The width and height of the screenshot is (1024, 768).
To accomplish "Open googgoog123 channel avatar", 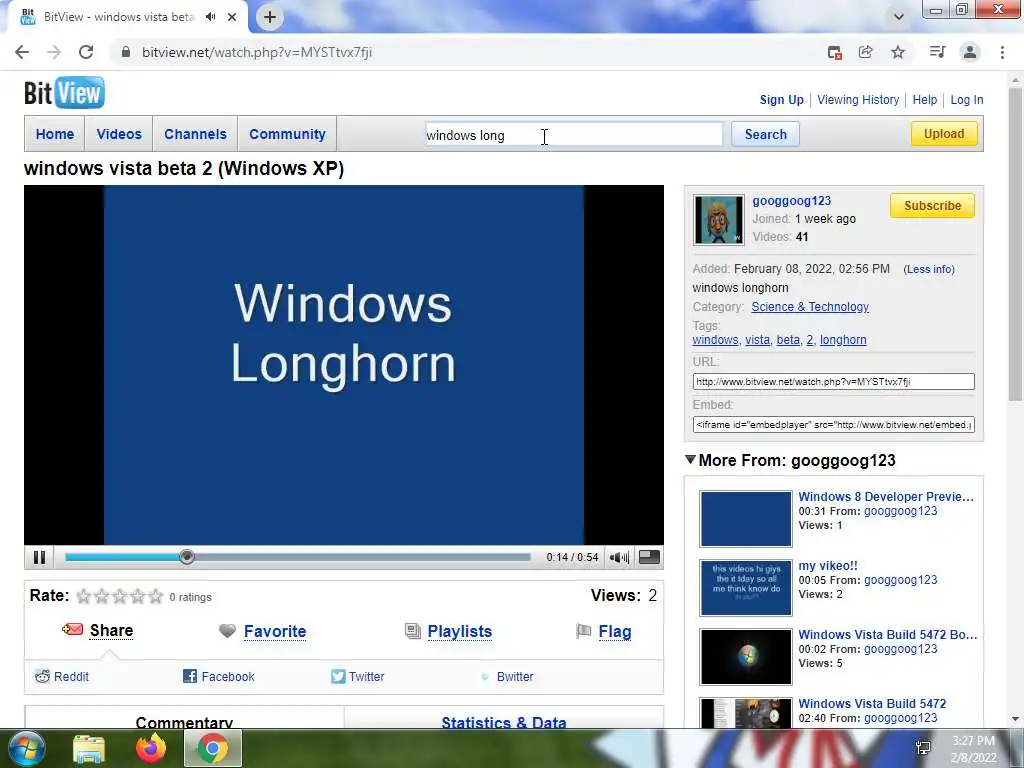I will [718, 220].
